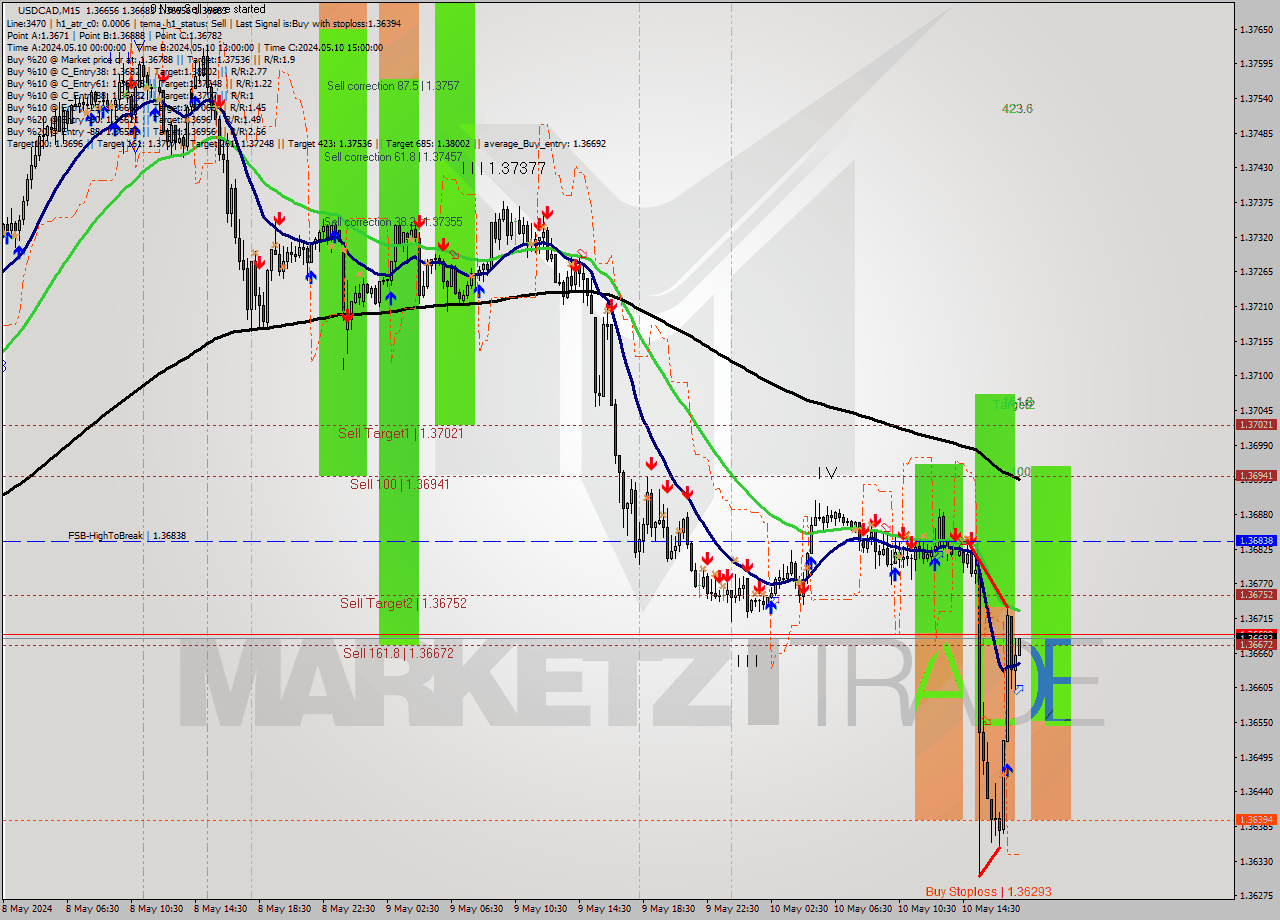The width and height of the screenshot is (1280, 920).
Task: Select the 'Sell 161.8 | 1.36672' label
Action: click(398, 653)
